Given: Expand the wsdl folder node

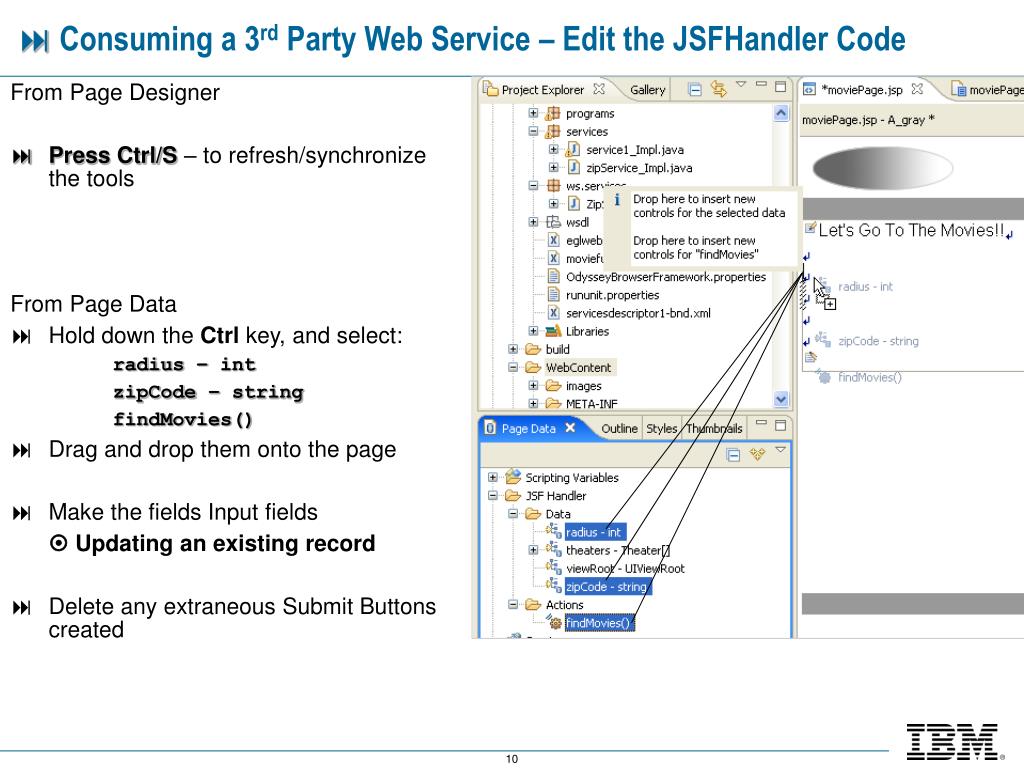Looking at the screenshot, I should tap(533, 222).
